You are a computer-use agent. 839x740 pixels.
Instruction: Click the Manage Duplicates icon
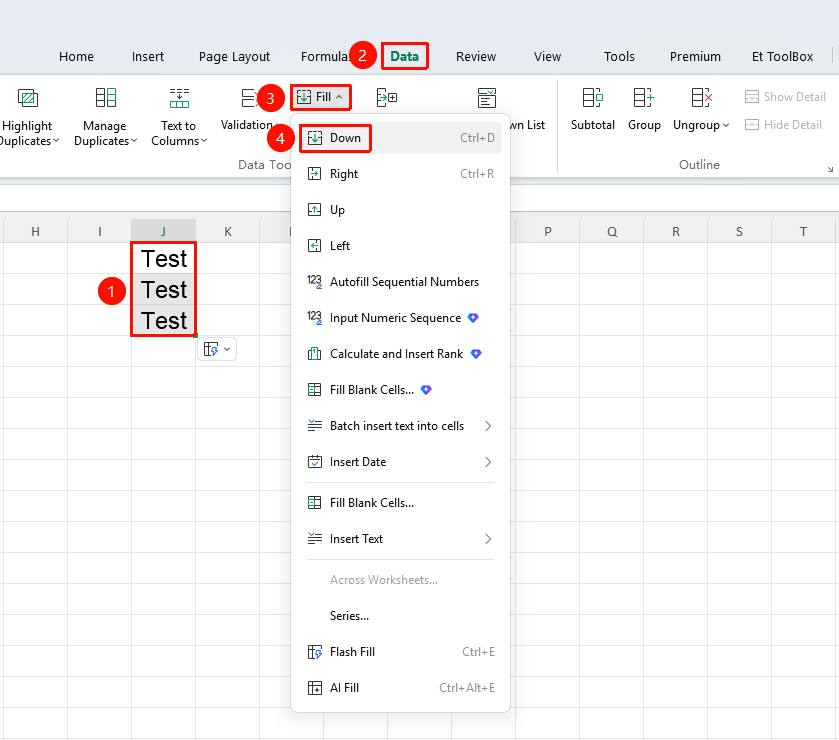coord(105,98)
